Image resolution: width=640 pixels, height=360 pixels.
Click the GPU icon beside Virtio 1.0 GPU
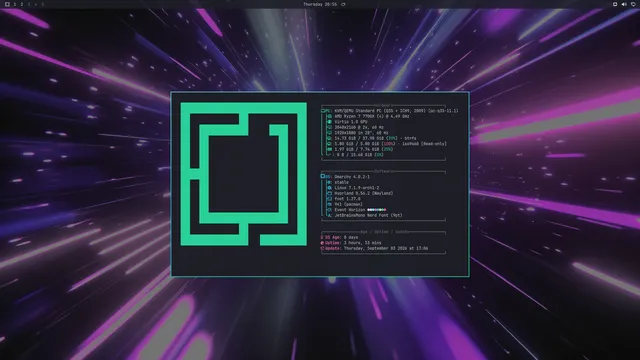[x=329, y=122]
